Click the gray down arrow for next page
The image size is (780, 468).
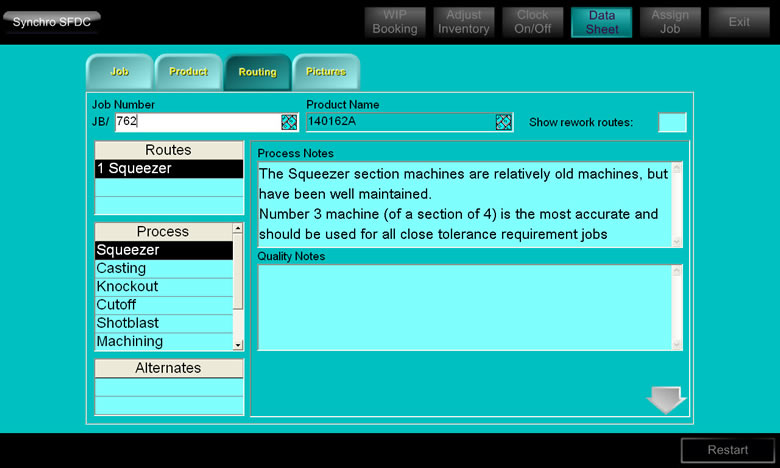[666, 400]
